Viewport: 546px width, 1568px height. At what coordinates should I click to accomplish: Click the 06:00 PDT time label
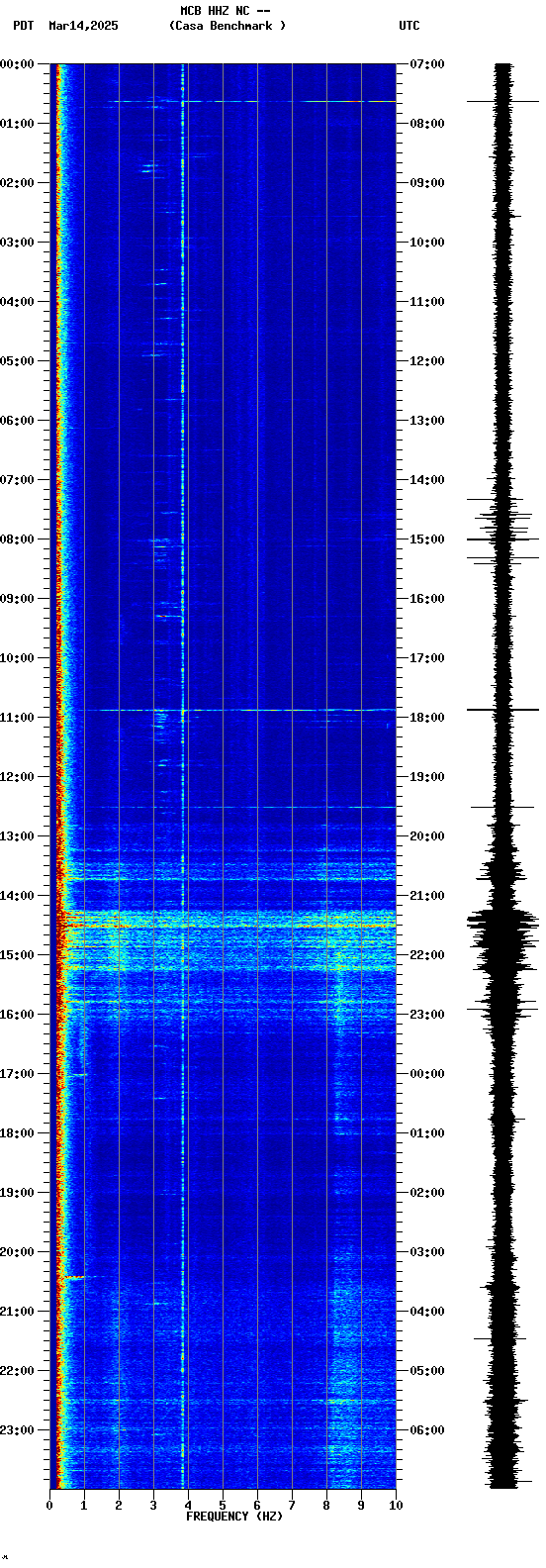(18, 421)
